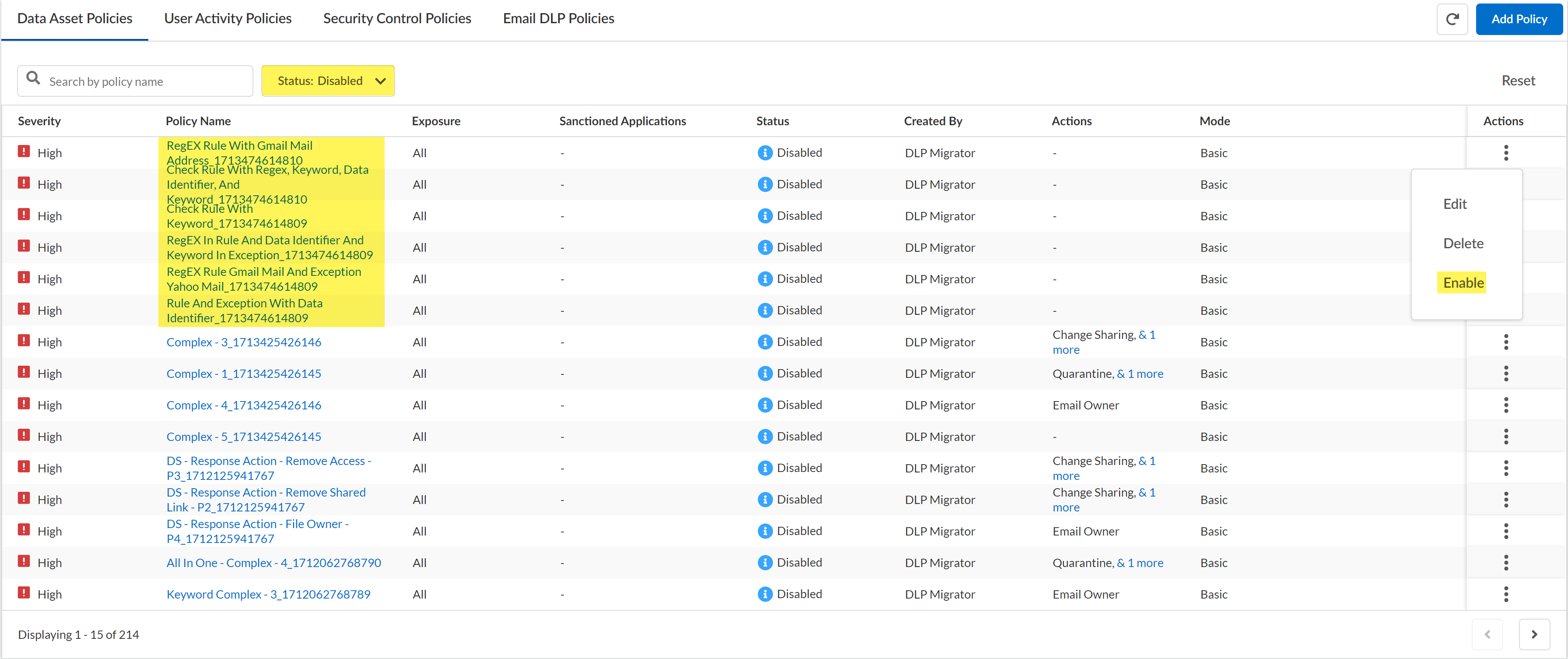Expand '& 1 more' for All In One - Complex - 4
1568x659 pixels.
click(x=1140, y=564)
